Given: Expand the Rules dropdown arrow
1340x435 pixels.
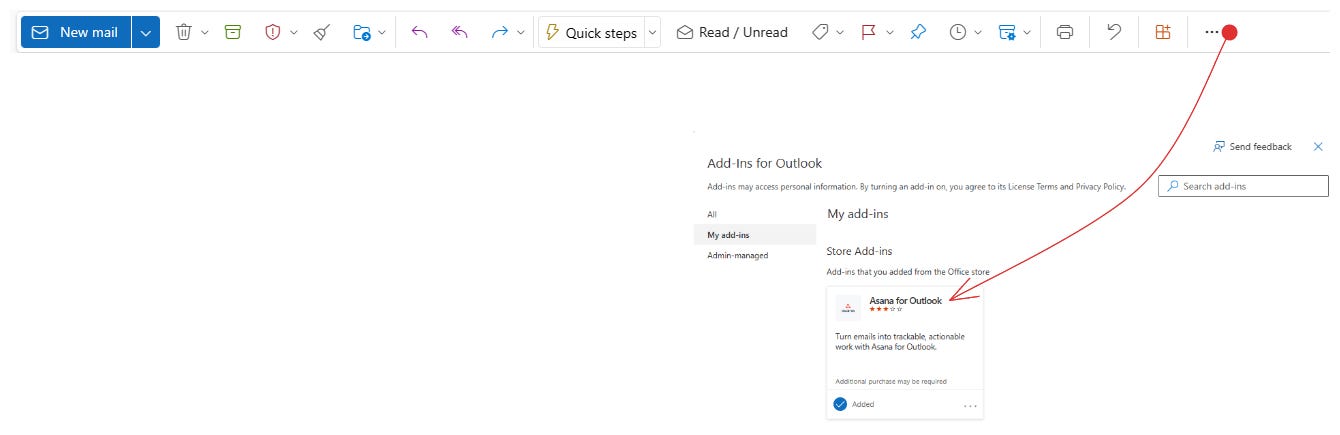Looking at the screenshot, I should tap(1027, 33).
